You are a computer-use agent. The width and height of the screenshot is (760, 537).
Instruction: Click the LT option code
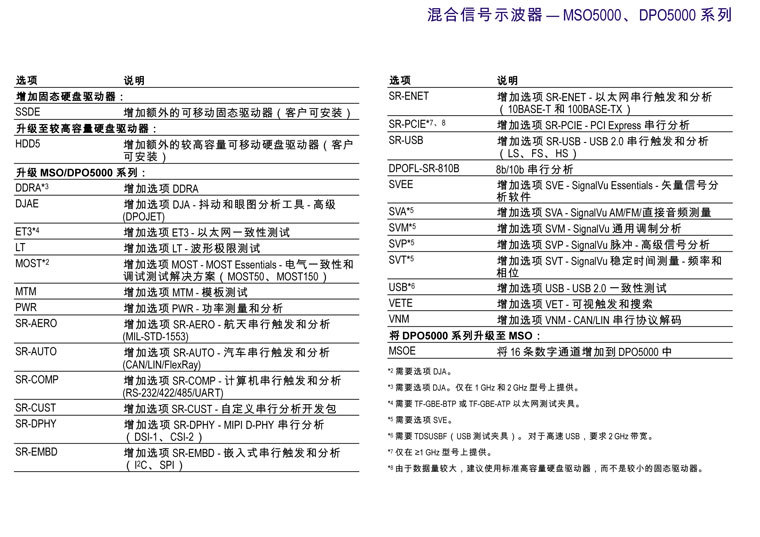tap(20, 247)
